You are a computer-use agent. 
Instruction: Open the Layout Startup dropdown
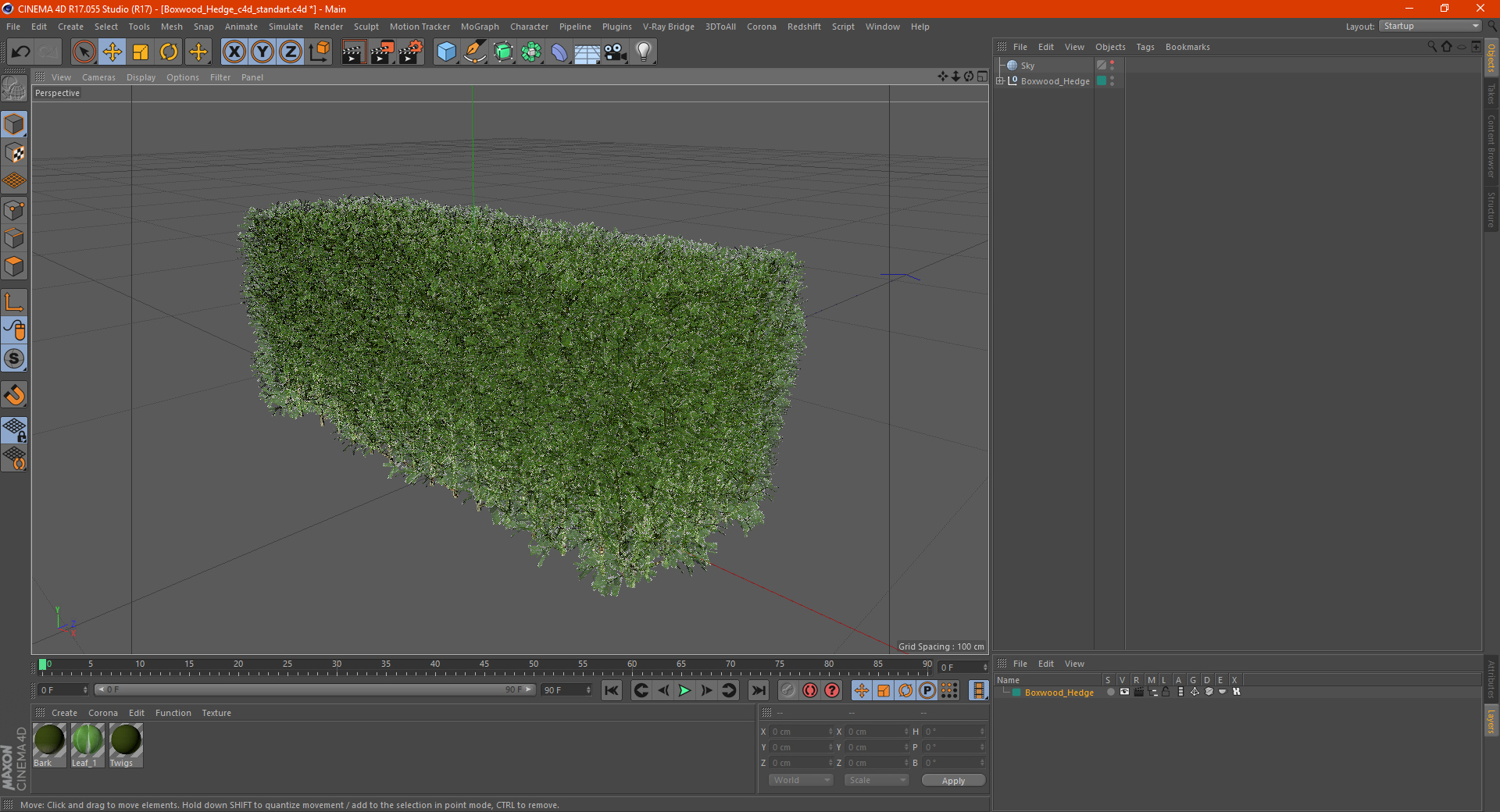(1430, 26)
